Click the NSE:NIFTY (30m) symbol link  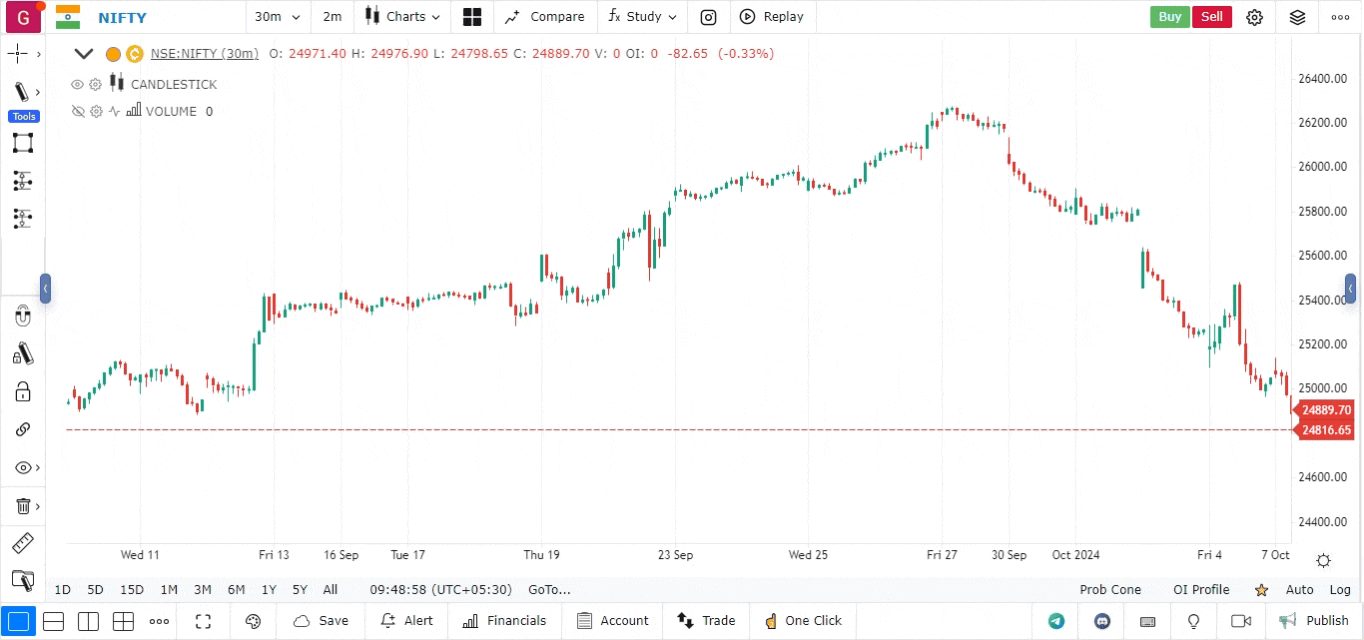coord(204,54)
